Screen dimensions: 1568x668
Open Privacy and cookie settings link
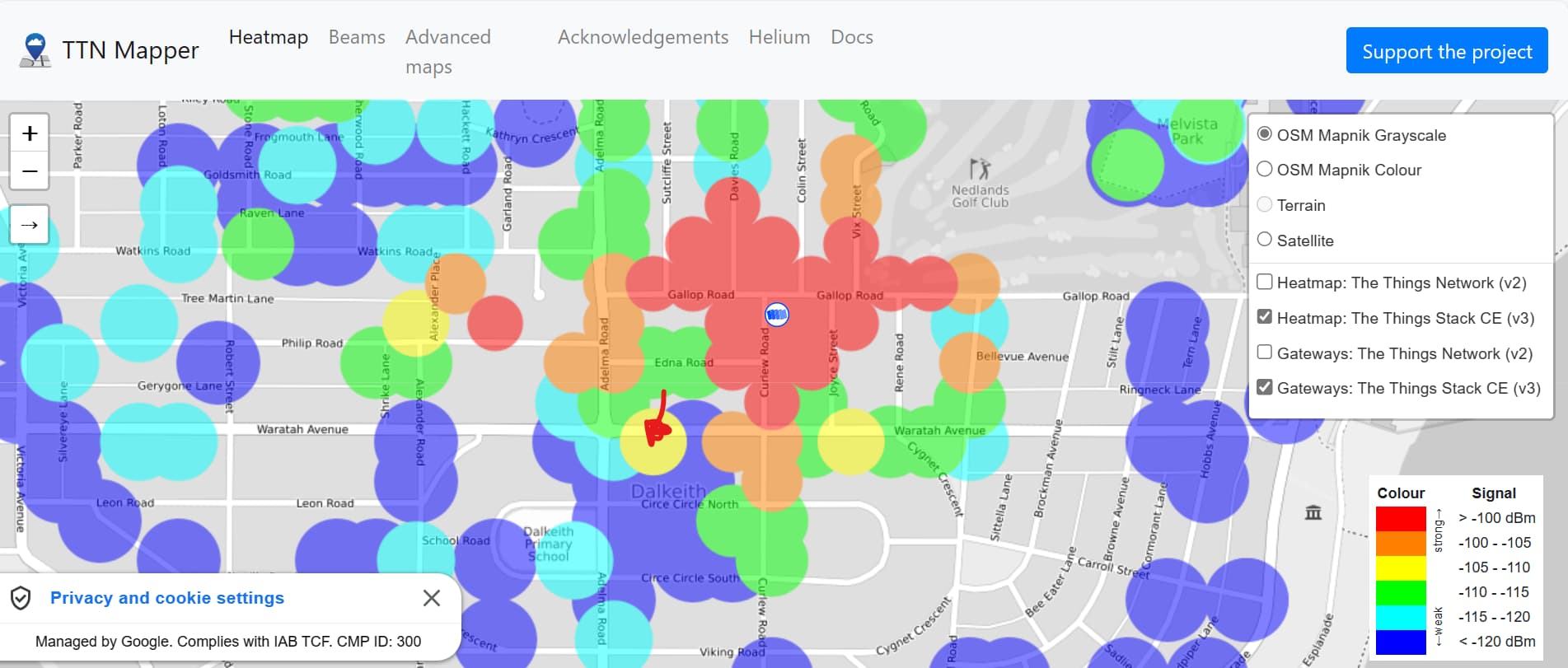[x=167, y=598]
